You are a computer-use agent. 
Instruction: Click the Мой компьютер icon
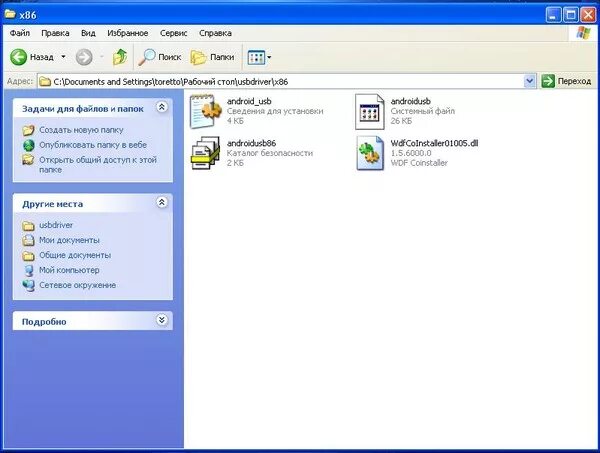pos(29,270)
